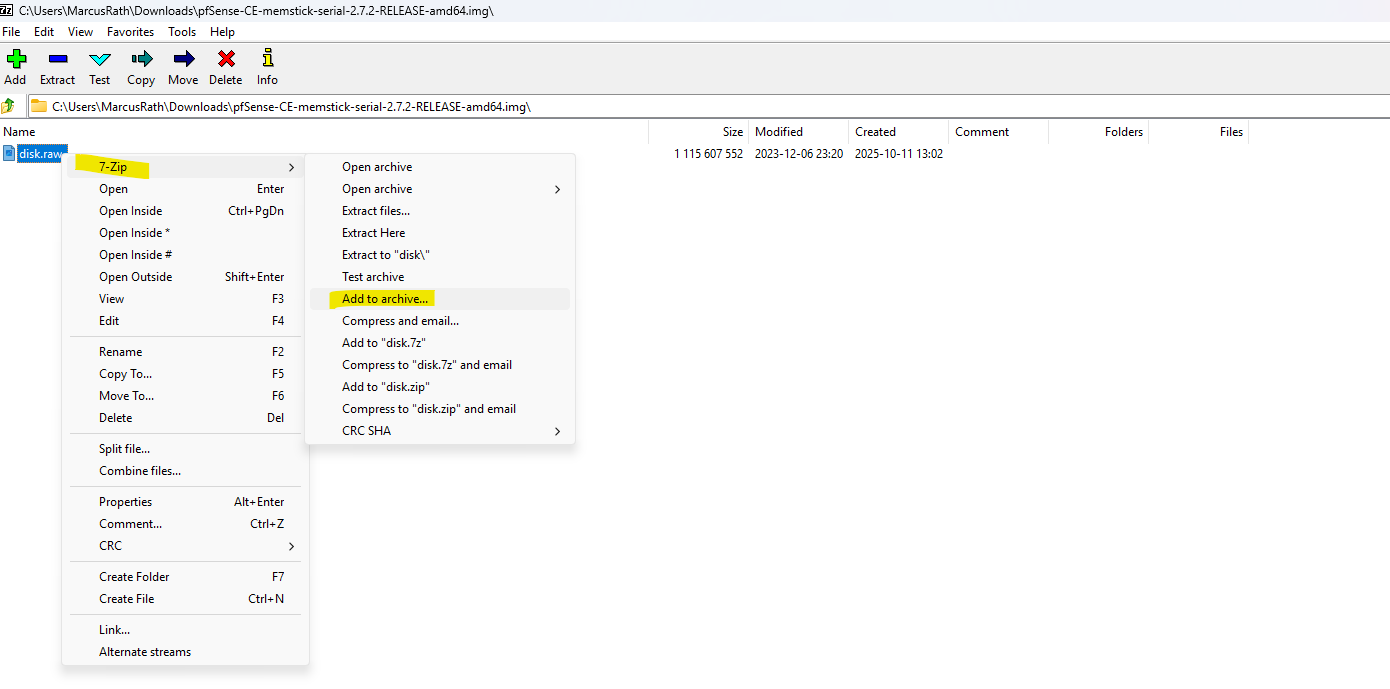
Task: Choose Open Inside # entry
Action: point(185,255)
